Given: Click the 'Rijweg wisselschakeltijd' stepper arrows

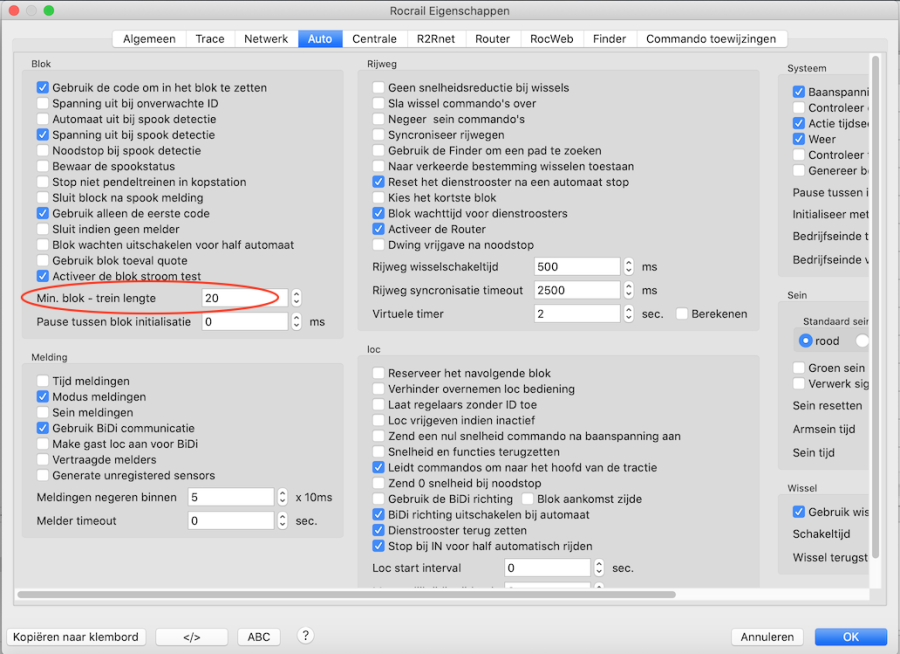Looking at the screenshot, I should [x=628, y=267].
